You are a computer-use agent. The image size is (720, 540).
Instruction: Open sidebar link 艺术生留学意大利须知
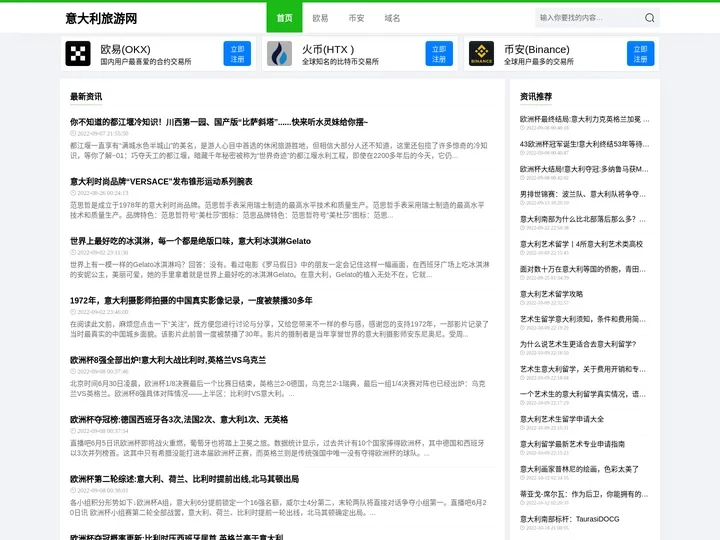click(583, 319)
